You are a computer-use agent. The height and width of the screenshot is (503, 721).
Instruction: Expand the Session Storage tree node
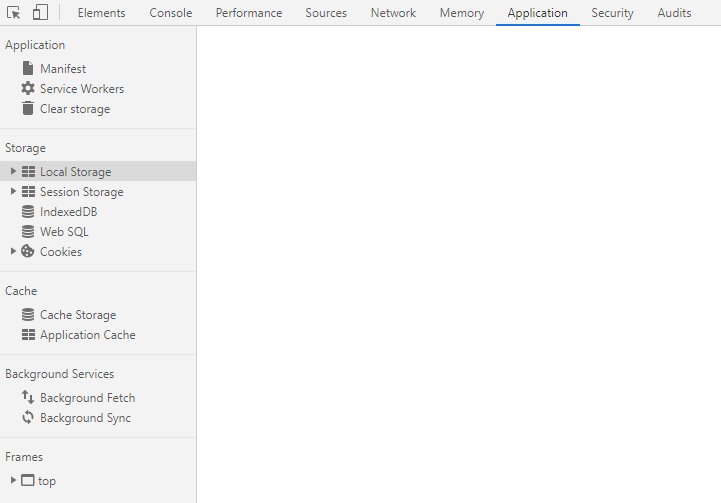13,191
